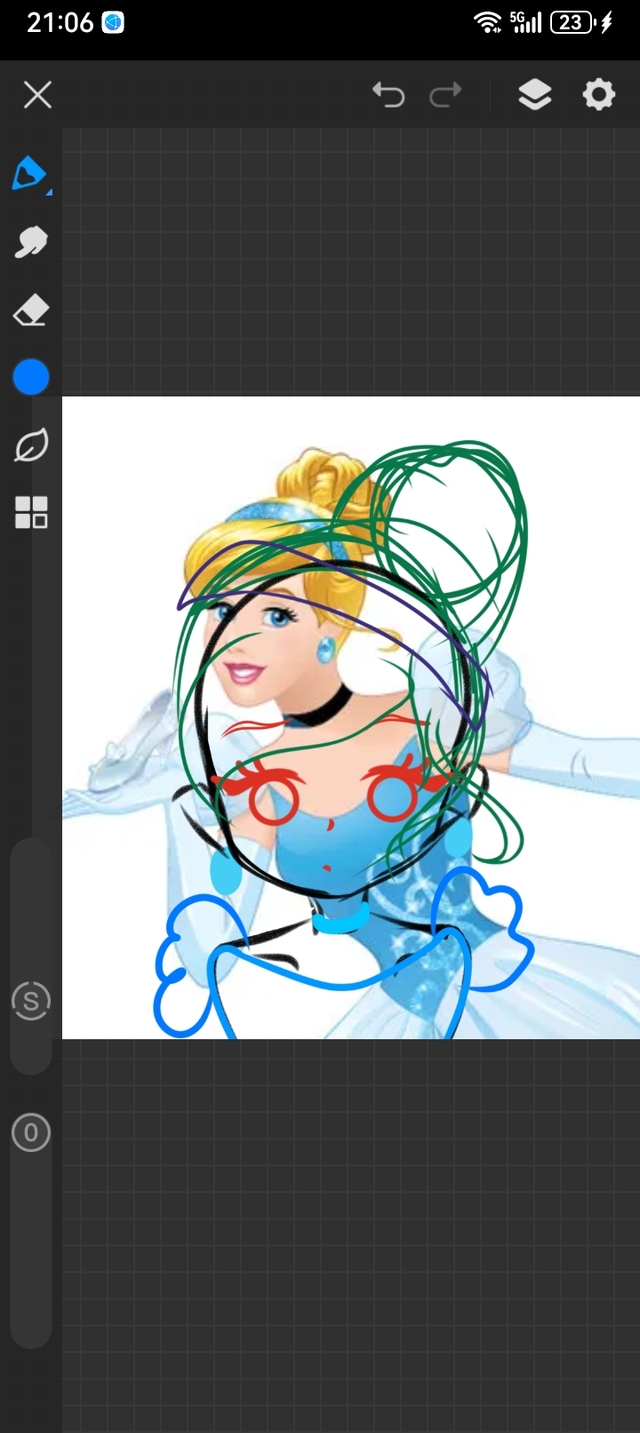Redo the undone stroke
Viewport: 640px width, 1433px height.
(445, 95)
